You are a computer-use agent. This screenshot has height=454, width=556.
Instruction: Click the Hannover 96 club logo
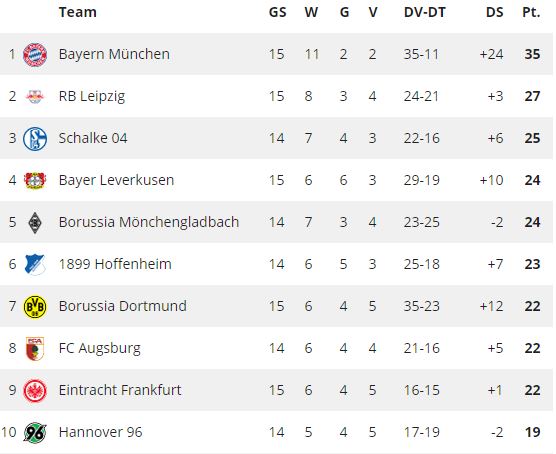(x=35, y=432)
